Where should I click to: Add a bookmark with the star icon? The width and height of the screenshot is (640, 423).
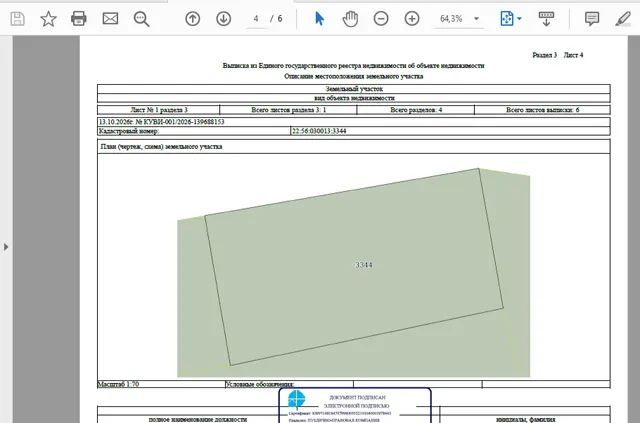(x=48, y=19)
